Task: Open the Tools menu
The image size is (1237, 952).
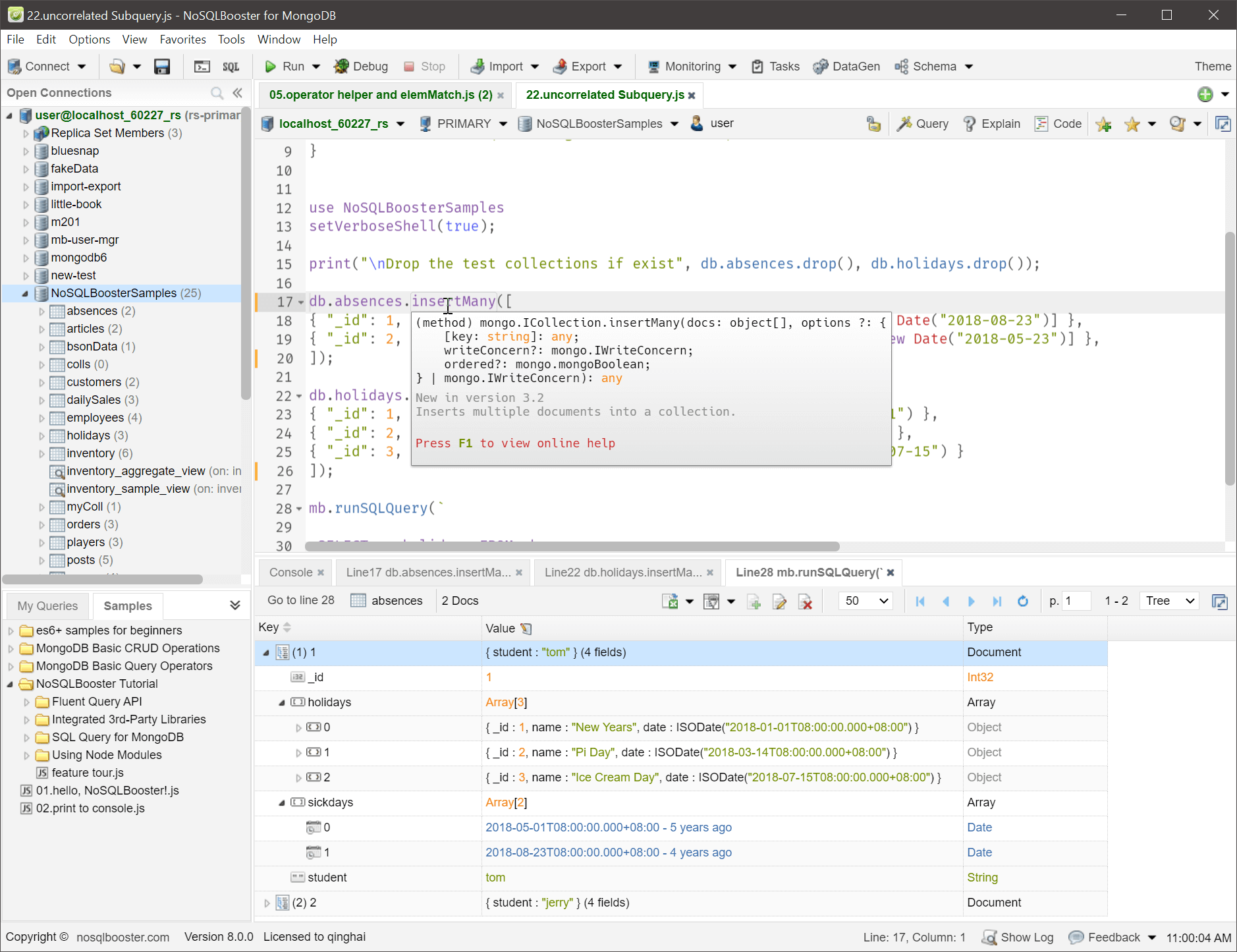Action: tap(231, 40)
